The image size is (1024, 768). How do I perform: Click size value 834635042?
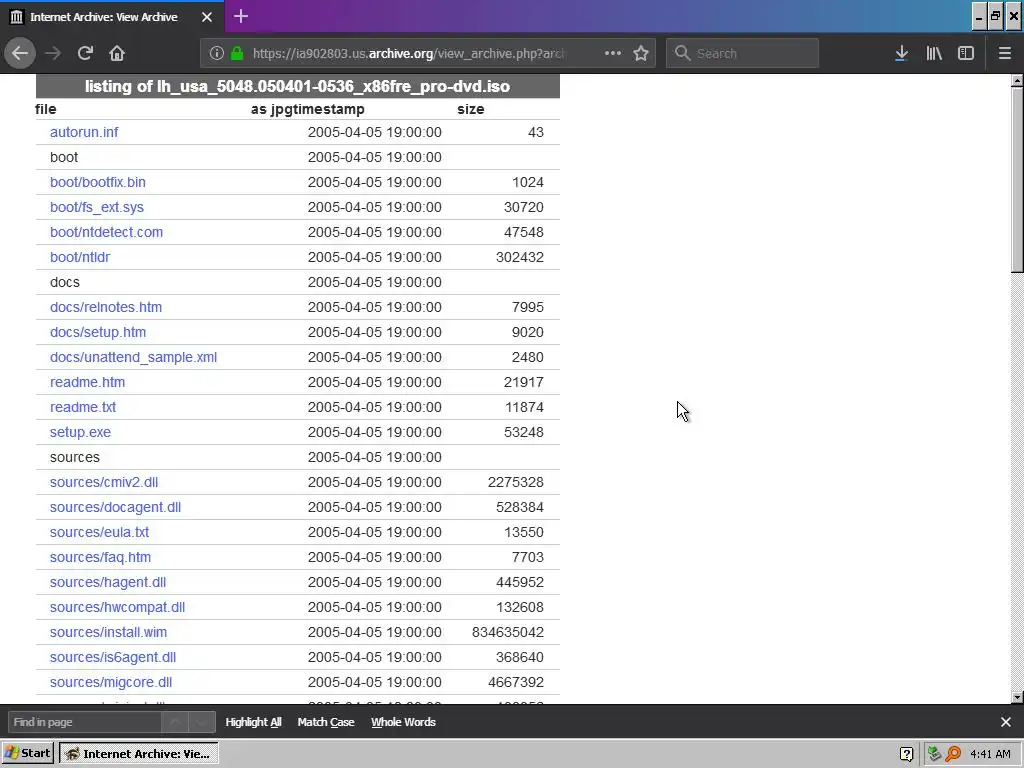pos(507,632)
